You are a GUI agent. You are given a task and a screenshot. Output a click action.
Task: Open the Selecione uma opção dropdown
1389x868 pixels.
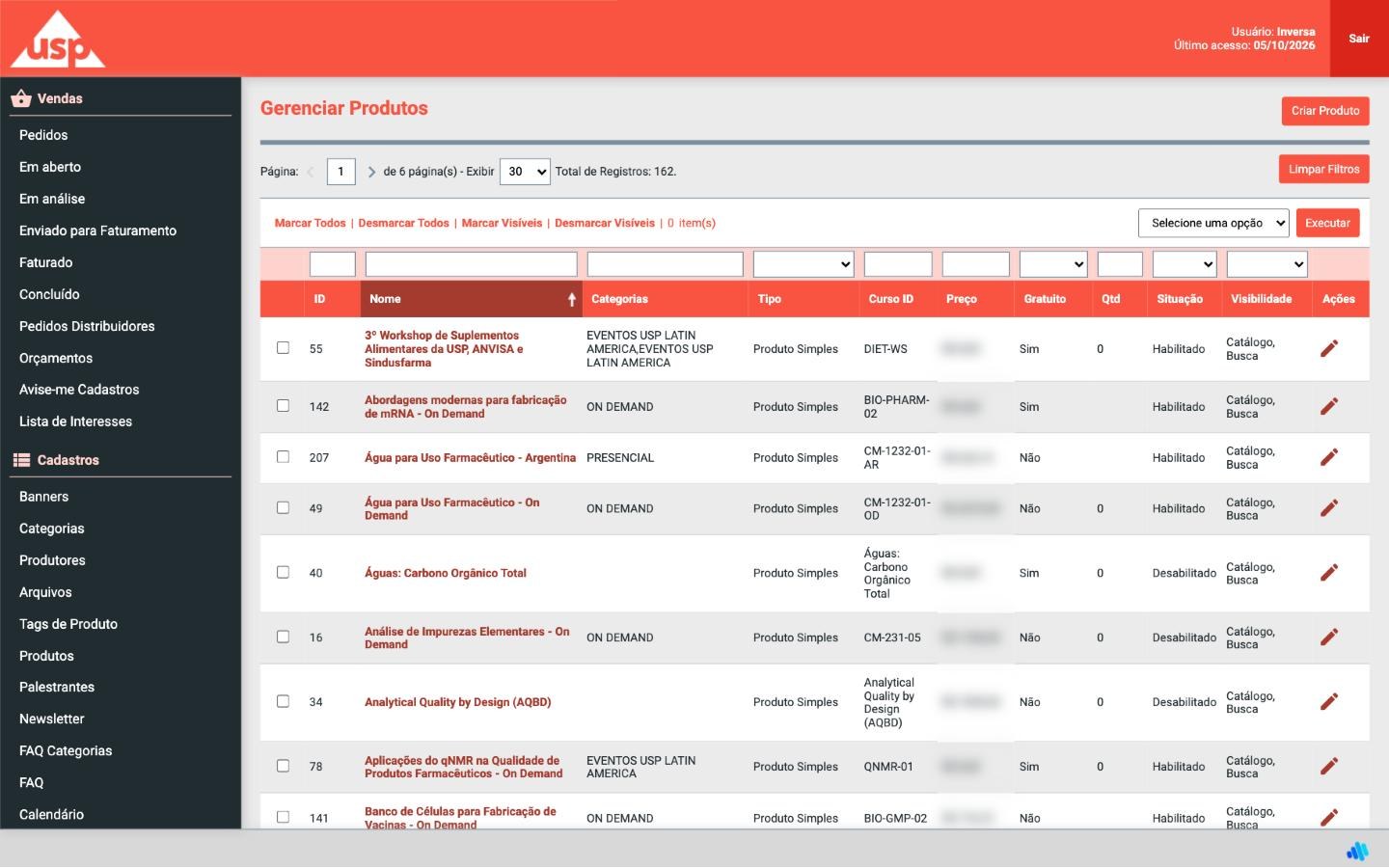[x=1213, y=223]
